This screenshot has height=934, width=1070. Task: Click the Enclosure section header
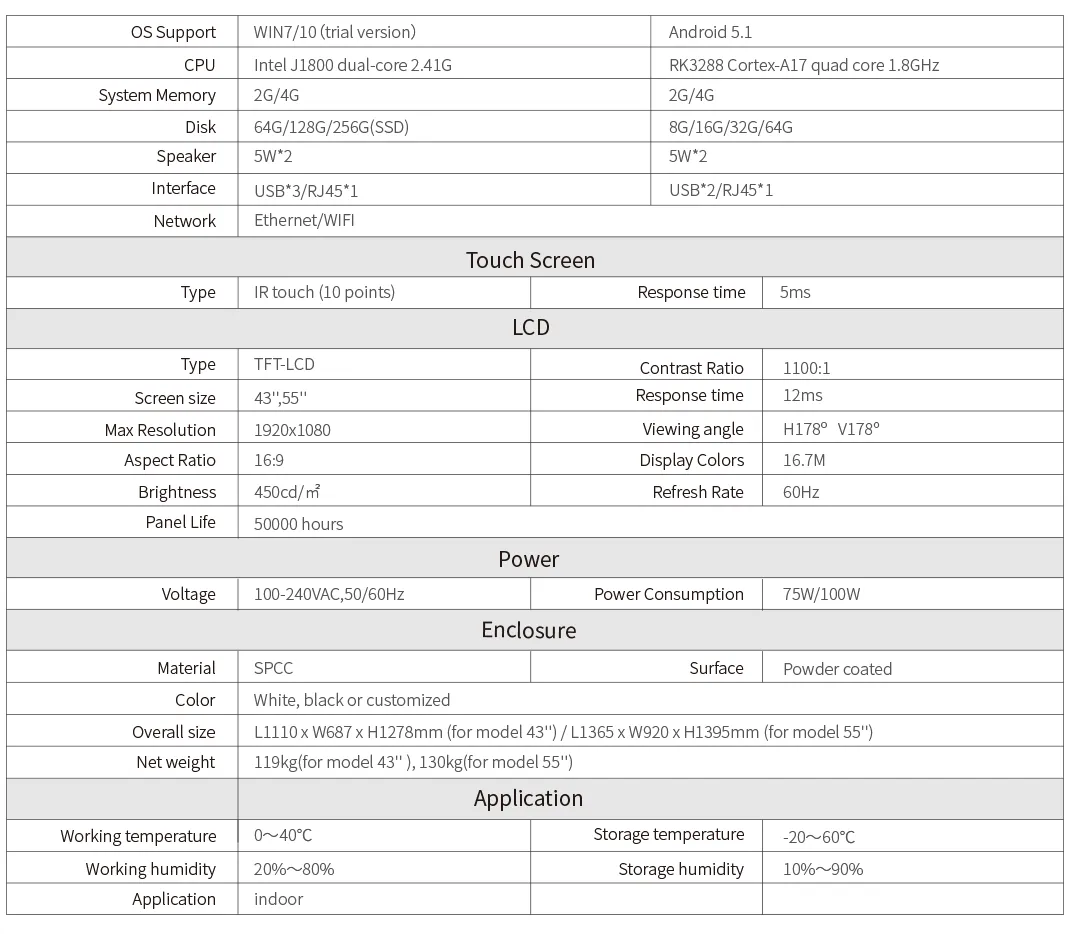pos(529,630)
